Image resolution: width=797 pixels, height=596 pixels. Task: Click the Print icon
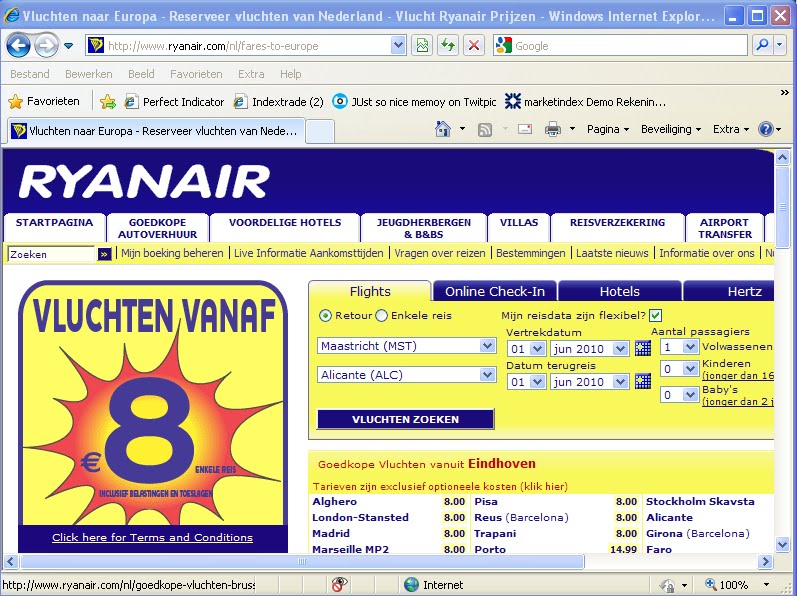553,130
